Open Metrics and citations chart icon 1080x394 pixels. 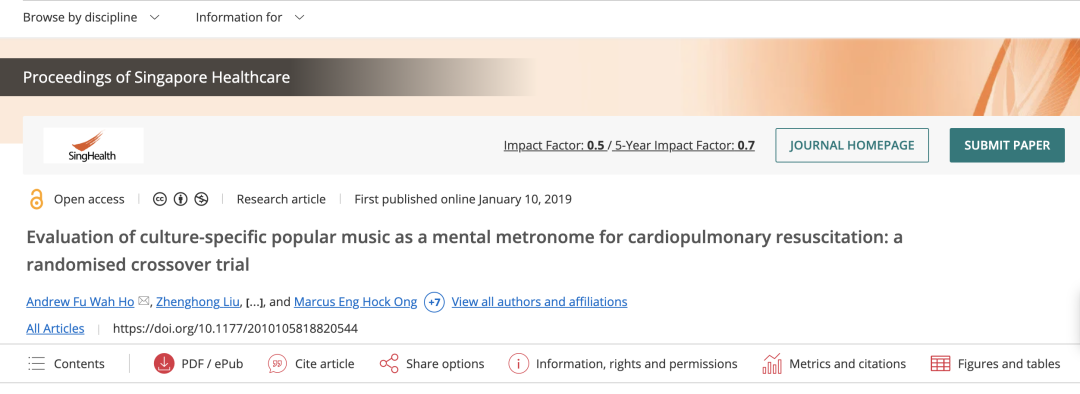click(772, 364)
